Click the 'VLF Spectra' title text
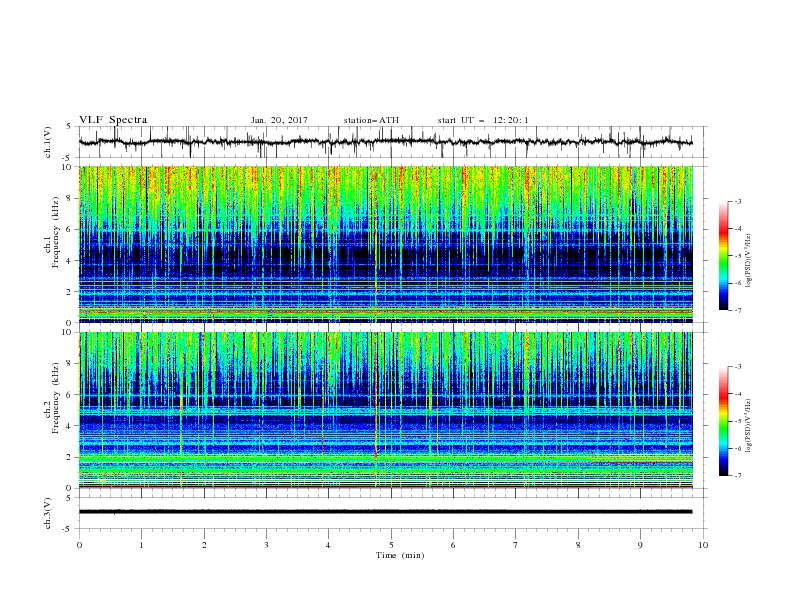 pos(113,120)
